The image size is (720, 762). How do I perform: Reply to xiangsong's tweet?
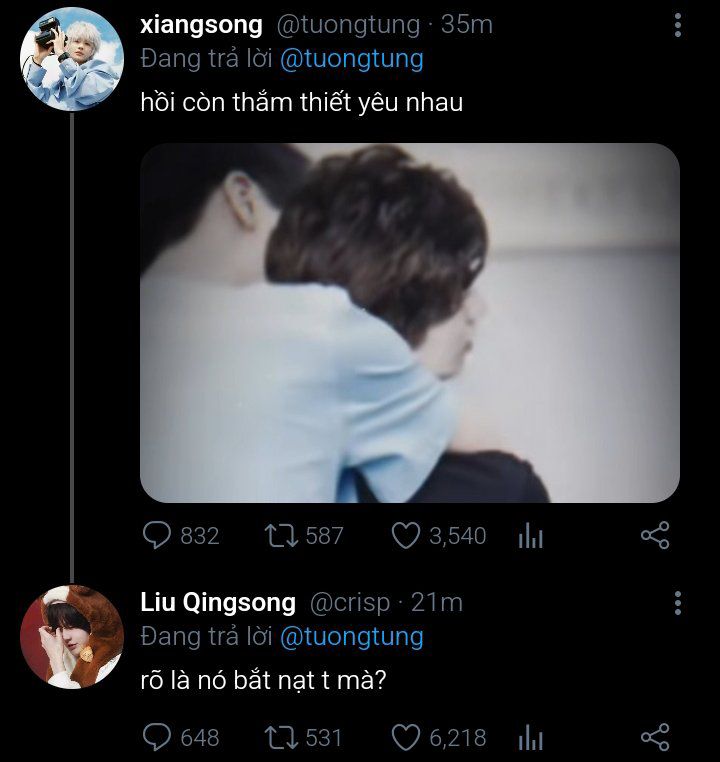158,536
